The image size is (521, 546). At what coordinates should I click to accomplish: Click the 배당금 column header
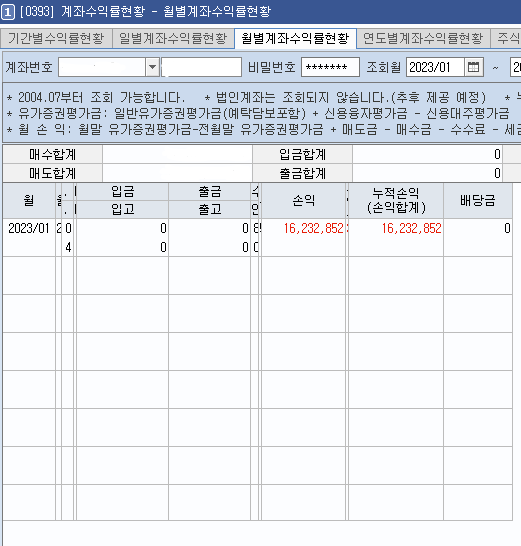(478, 201)
